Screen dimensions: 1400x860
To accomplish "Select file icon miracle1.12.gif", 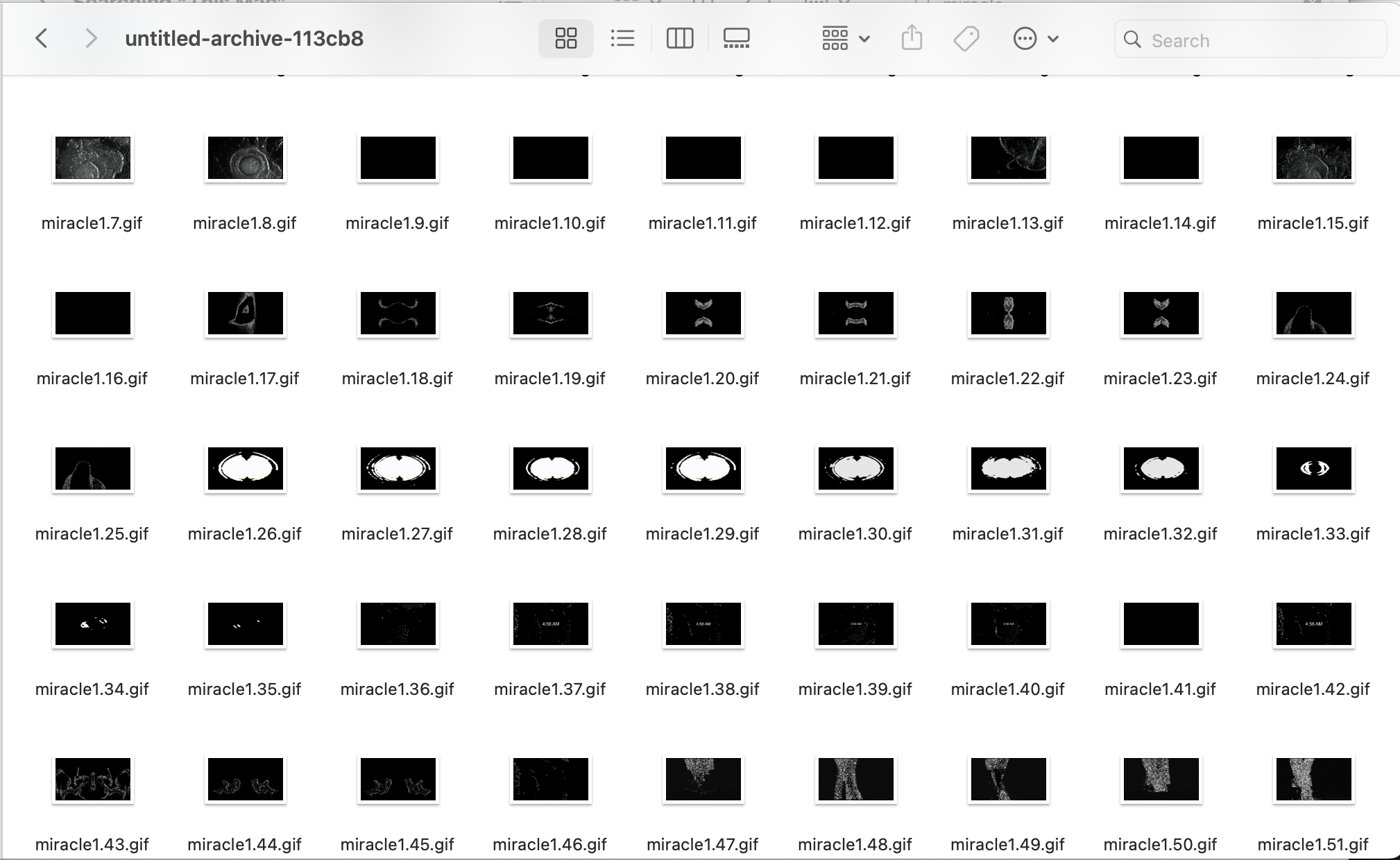I will pos(856,158).
